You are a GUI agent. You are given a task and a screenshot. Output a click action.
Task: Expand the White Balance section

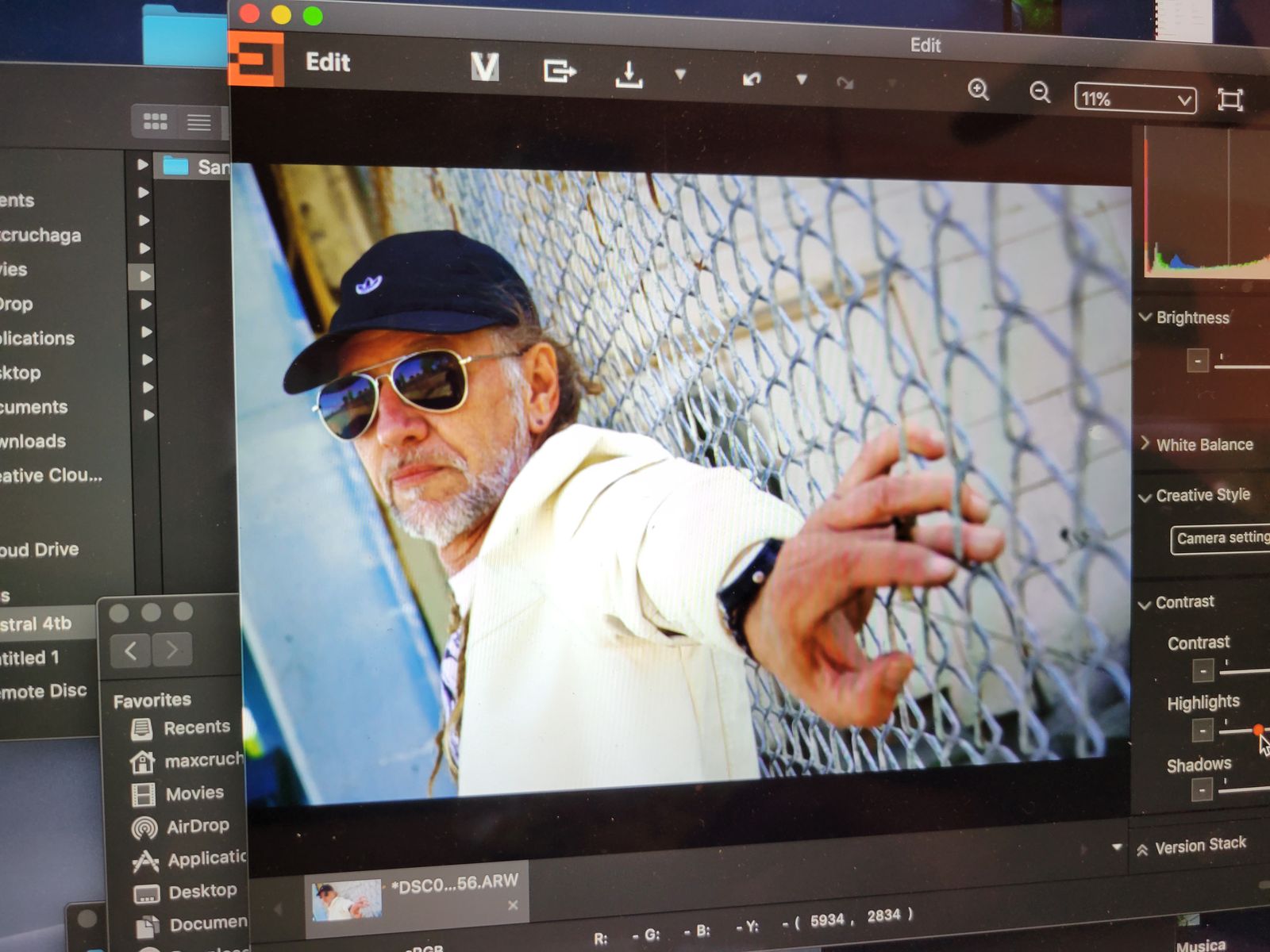coord(1145,443)
